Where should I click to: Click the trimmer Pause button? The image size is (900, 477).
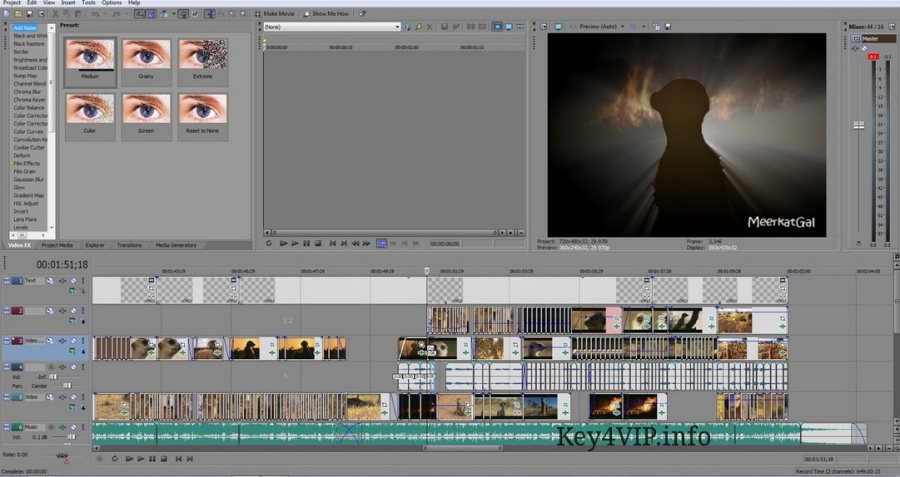[x=307, y=243]
